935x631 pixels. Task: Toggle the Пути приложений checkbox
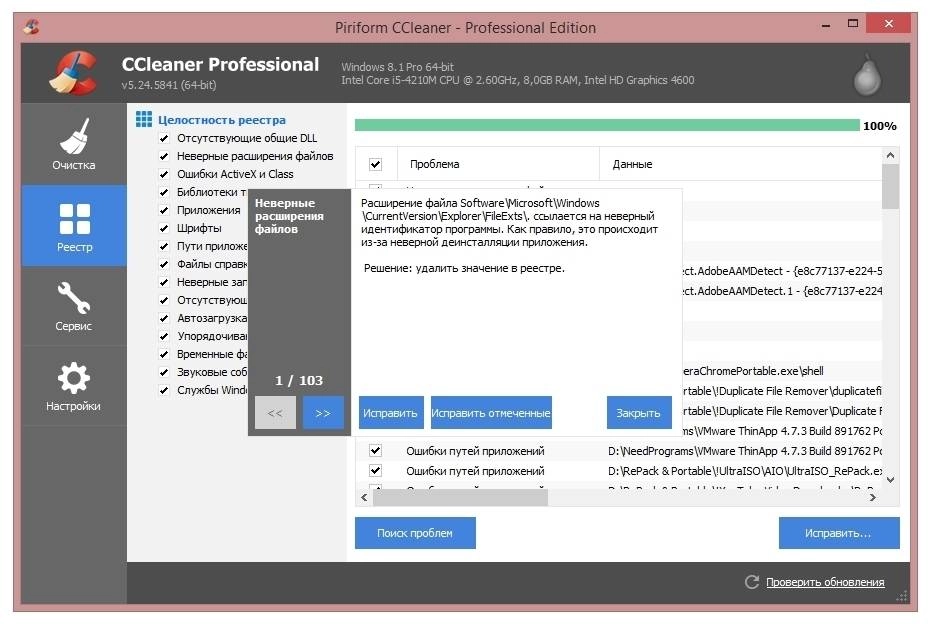[163, 246]
